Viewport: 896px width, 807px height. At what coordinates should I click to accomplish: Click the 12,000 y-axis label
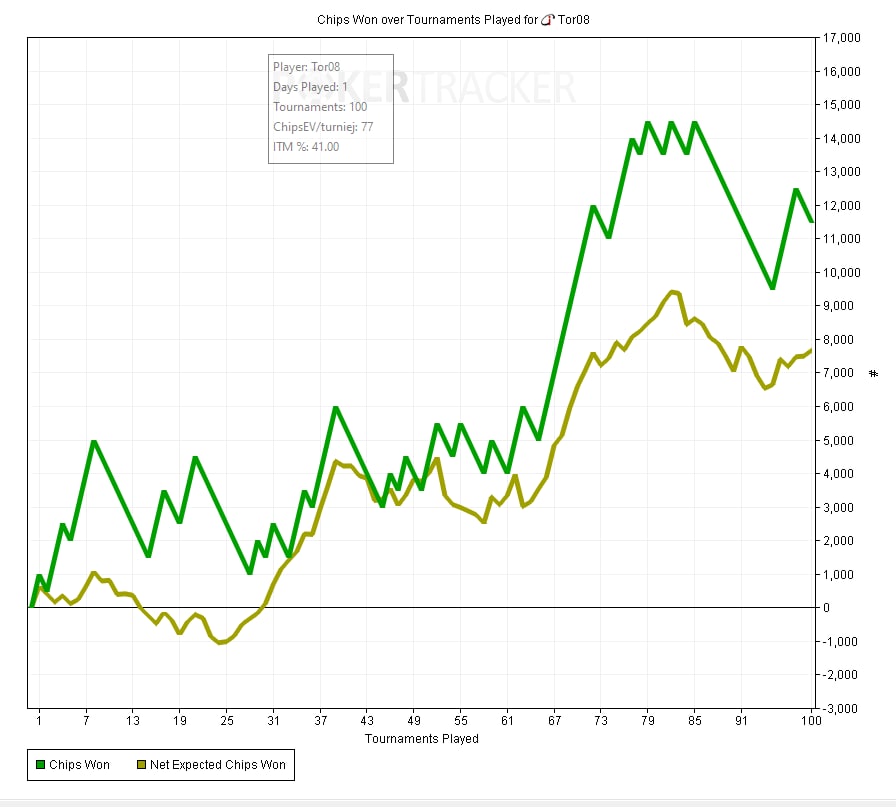pyautogui.click(x=841, y=205)
